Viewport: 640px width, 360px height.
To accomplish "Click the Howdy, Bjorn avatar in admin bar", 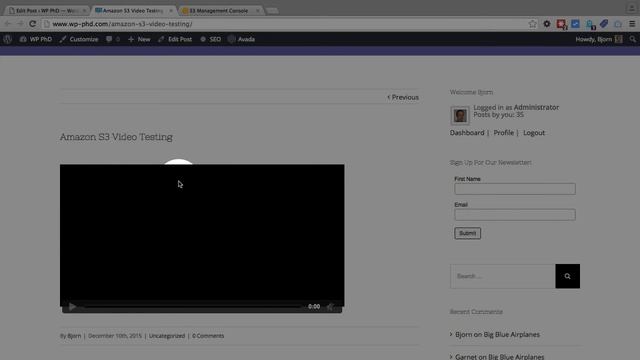I will click(x=619, y=39).
